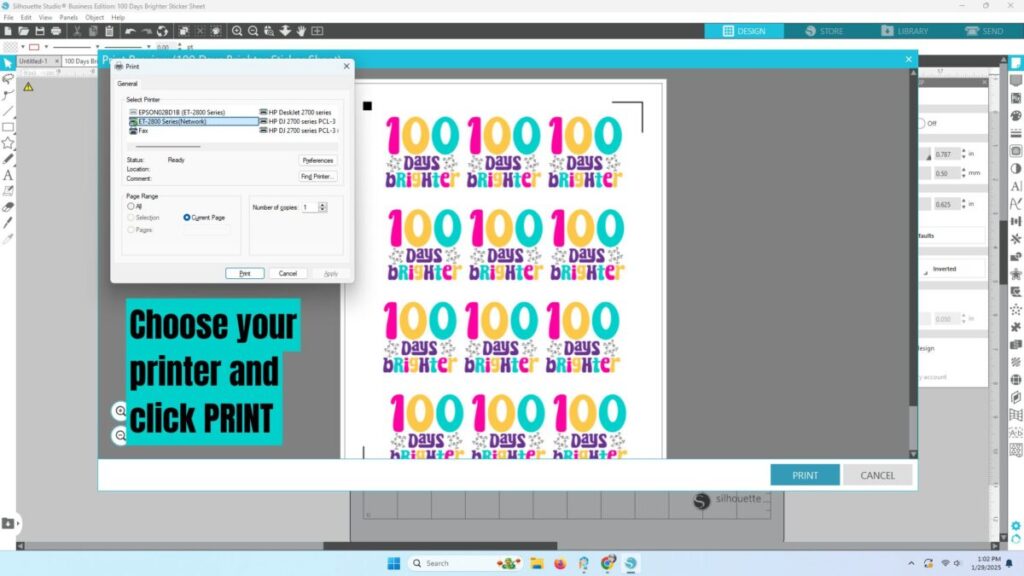The image size is (1024, 576).
Task: Click the Find Printer button
Action: coord(318,177)
